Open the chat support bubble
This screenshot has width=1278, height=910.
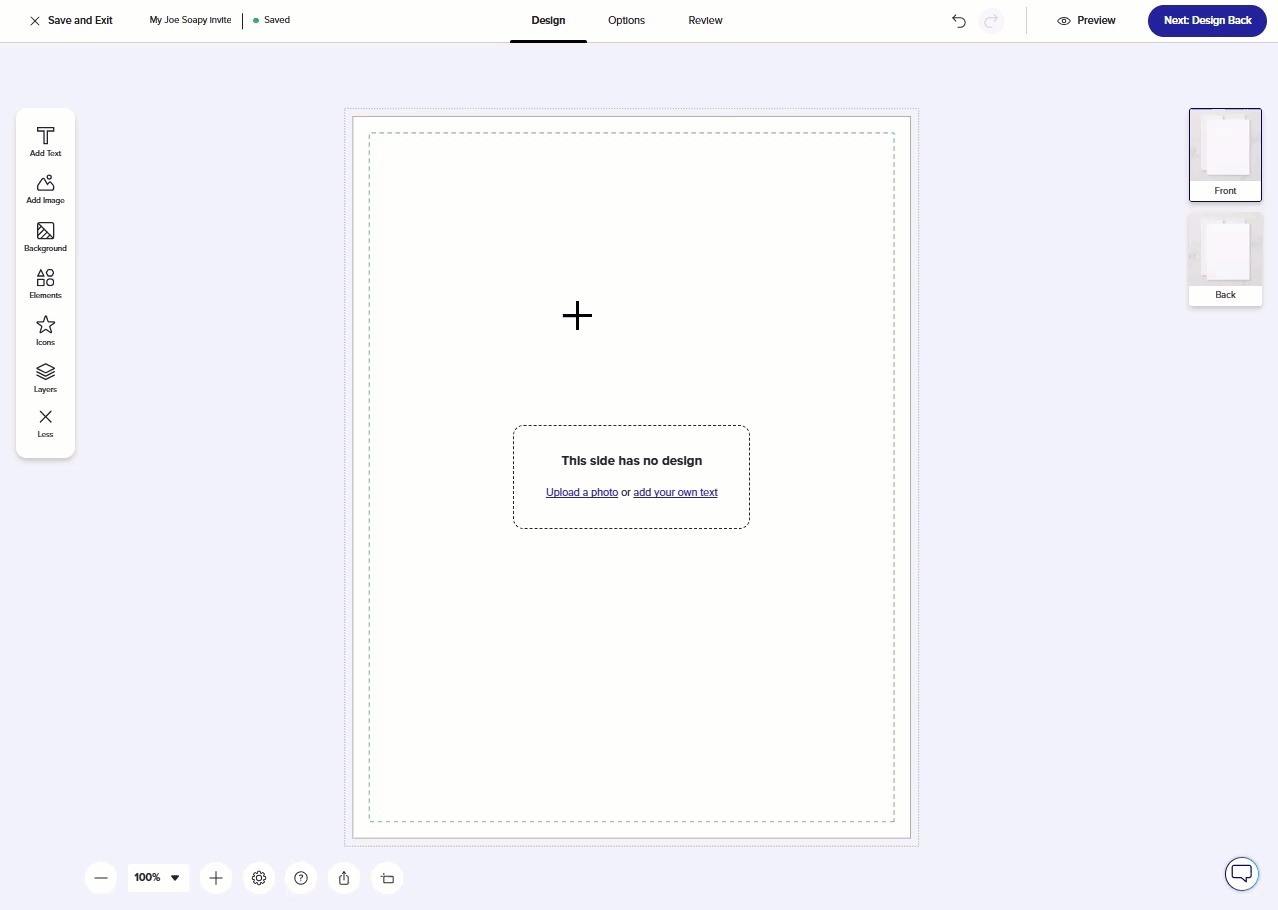(x=1241, y=873)
